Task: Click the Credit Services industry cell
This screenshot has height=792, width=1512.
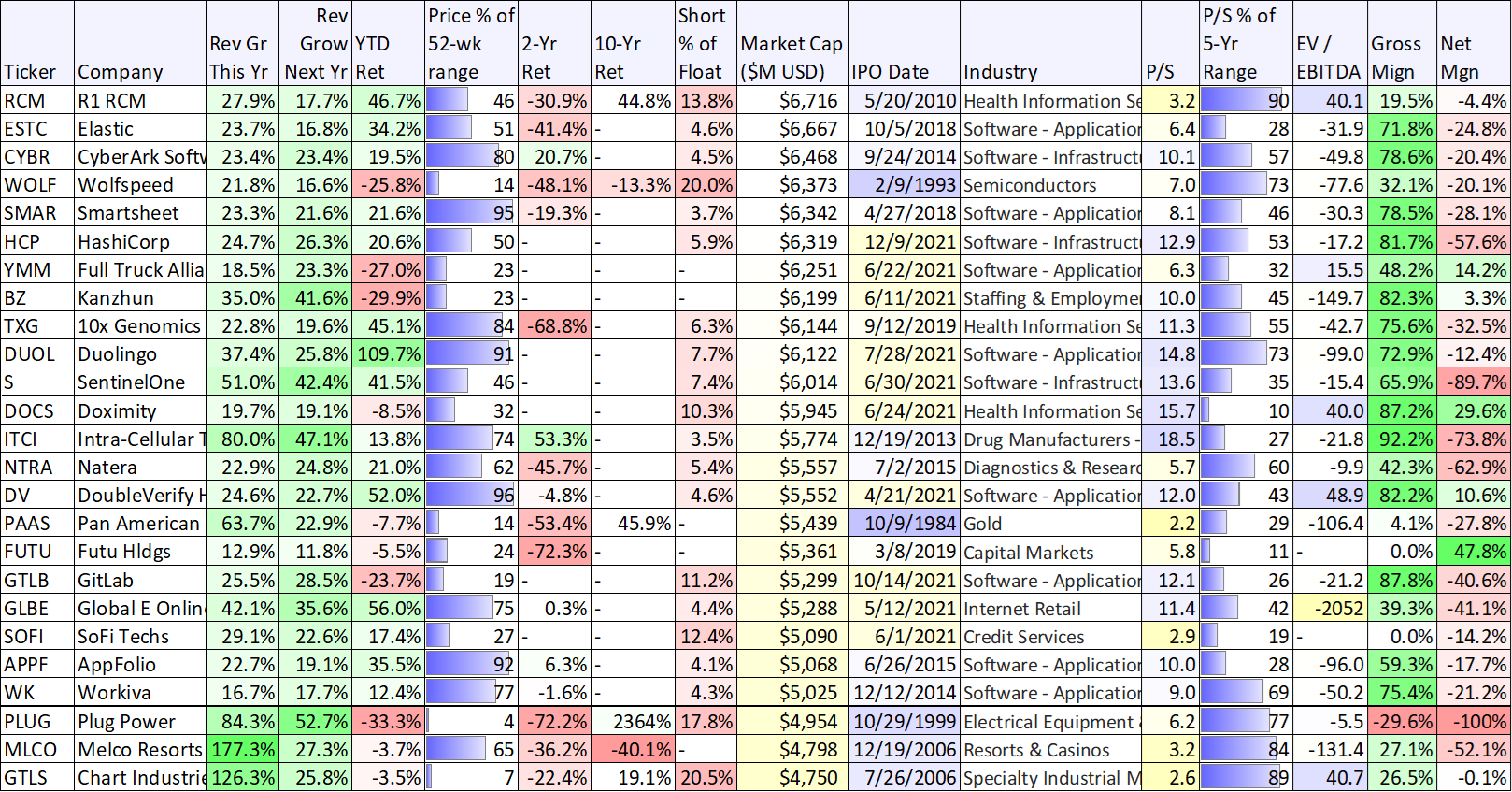Action: point(1051,637)
